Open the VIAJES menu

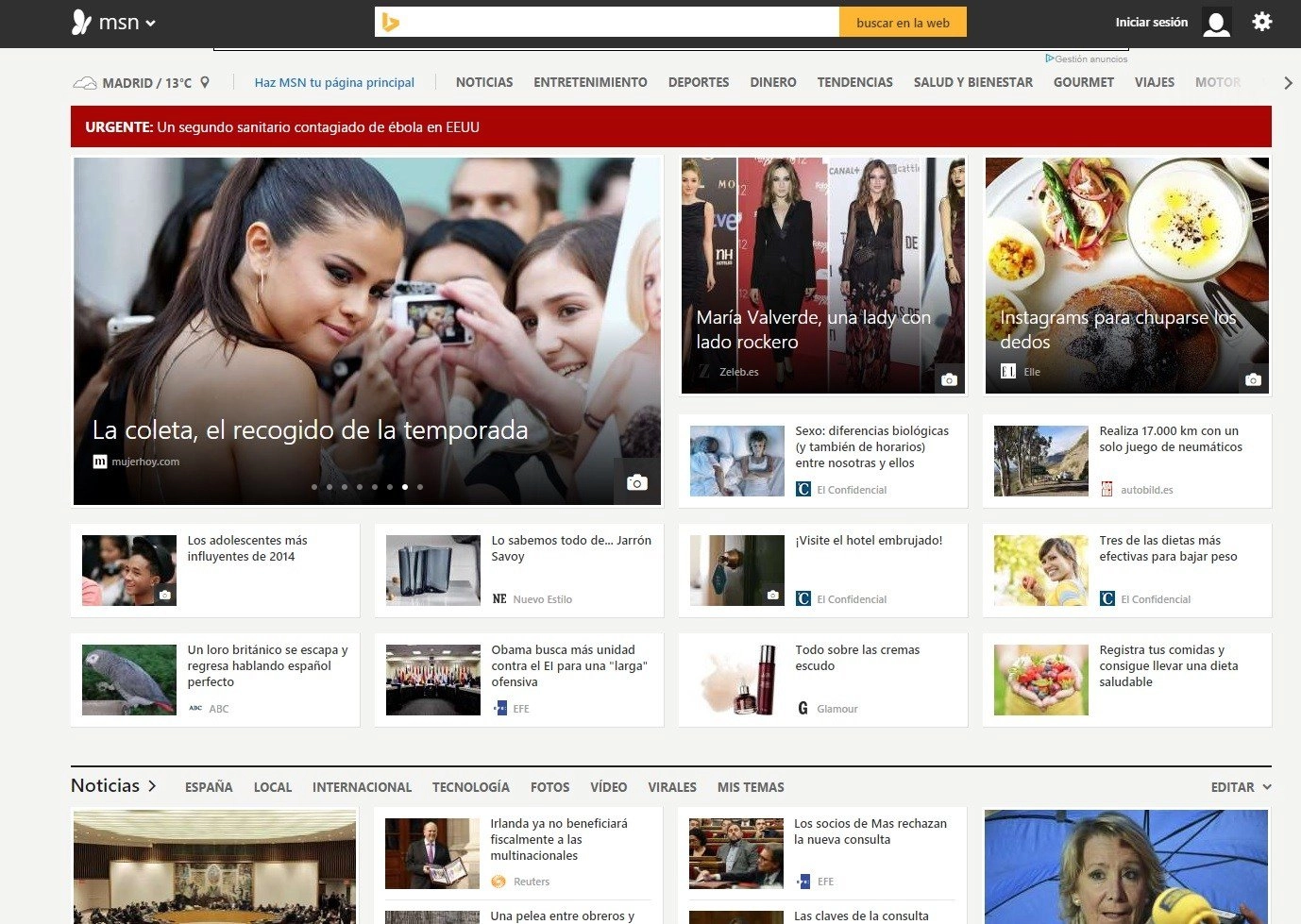click(x=1155, y=83)
